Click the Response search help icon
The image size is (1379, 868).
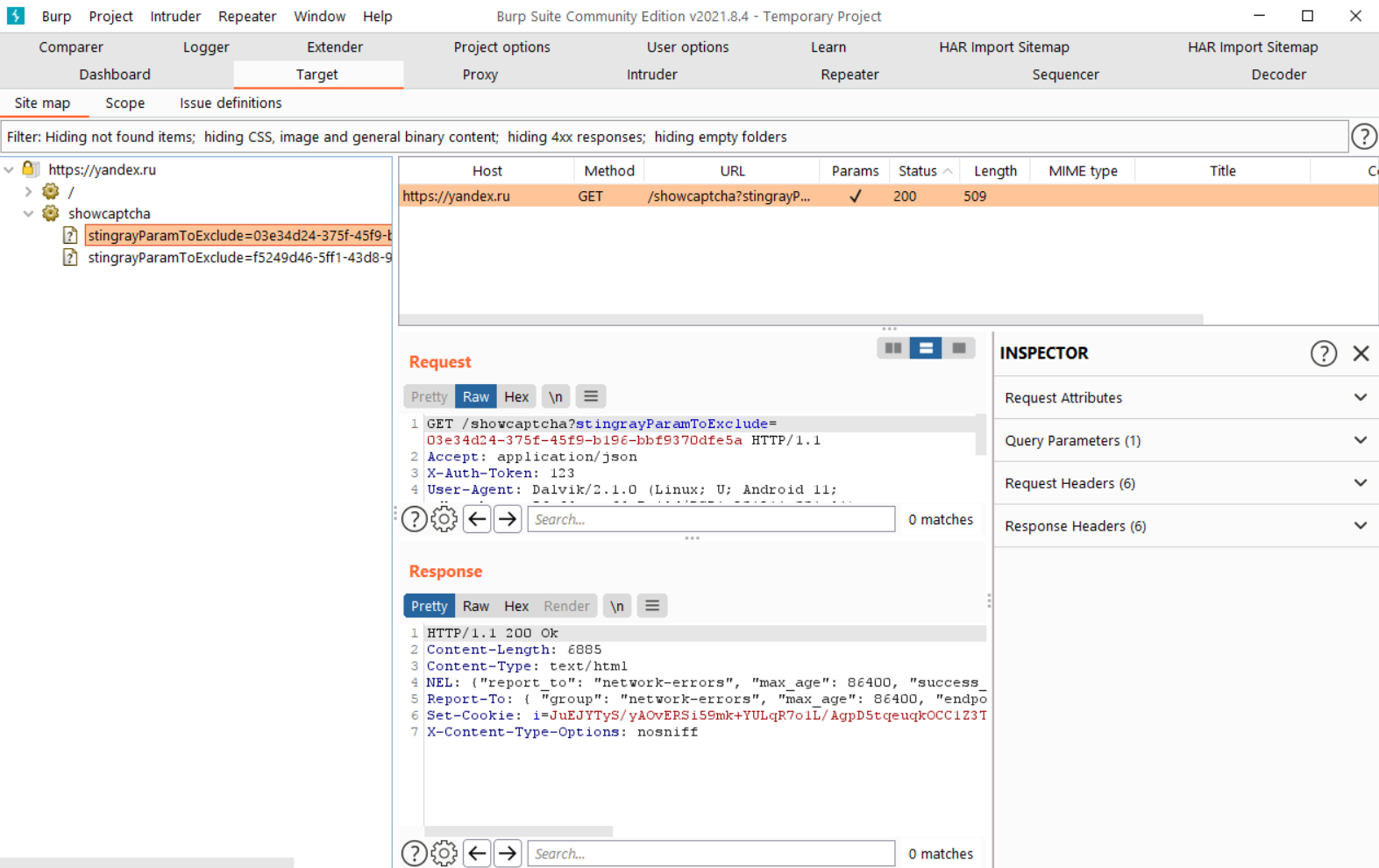414,853
